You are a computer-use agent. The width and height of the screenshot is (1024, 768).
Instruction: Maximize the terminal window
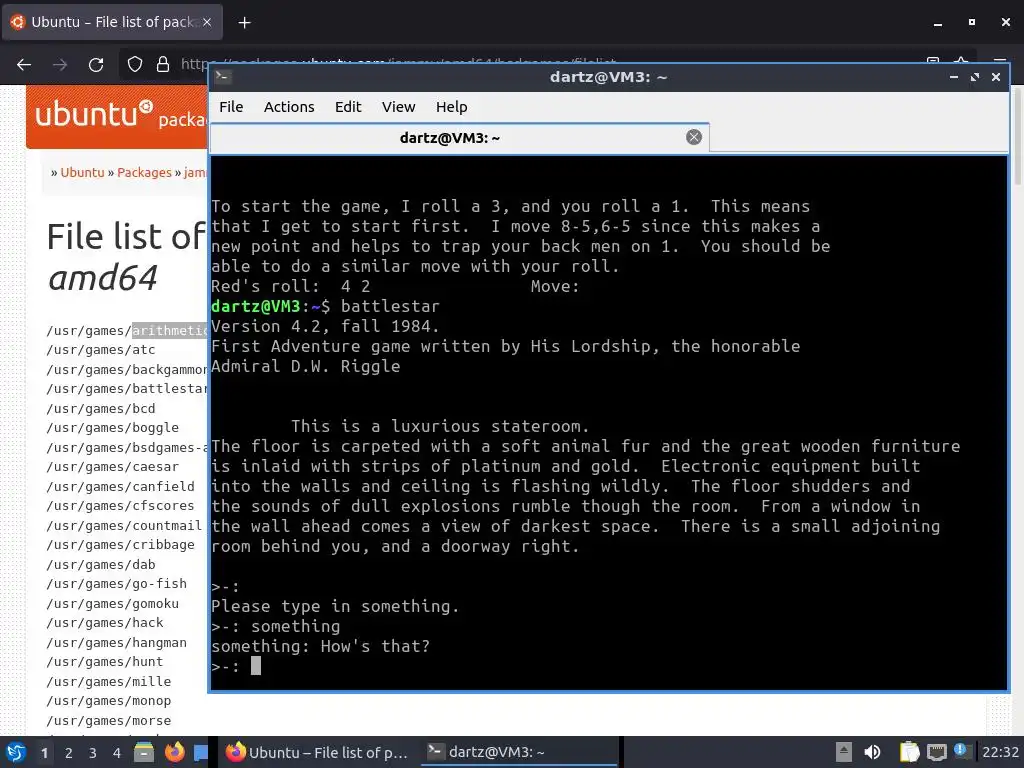coord(974,77)
